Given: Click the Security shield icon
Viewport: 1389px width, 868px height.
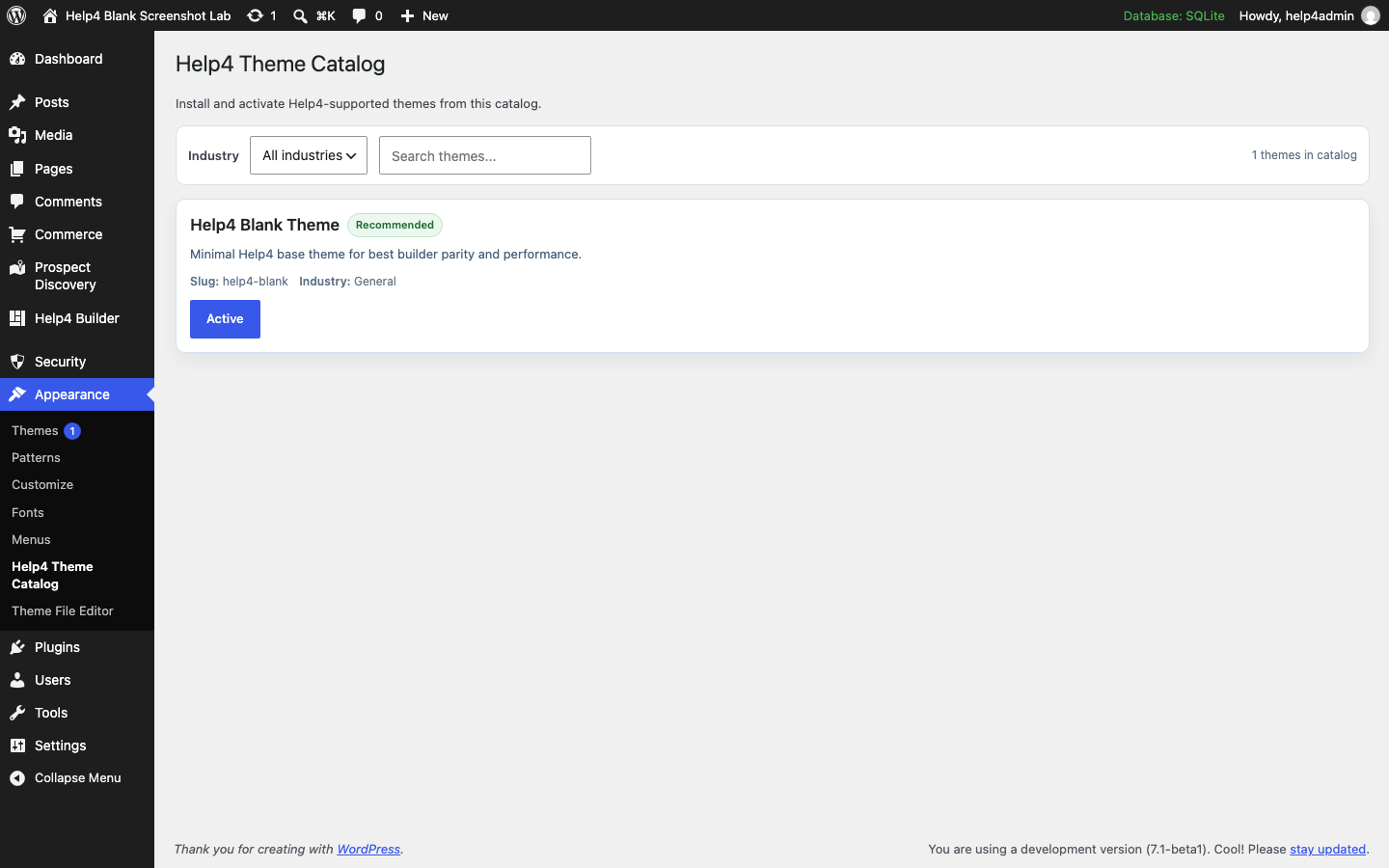Looking at the screenshot, I should [17, 362].
